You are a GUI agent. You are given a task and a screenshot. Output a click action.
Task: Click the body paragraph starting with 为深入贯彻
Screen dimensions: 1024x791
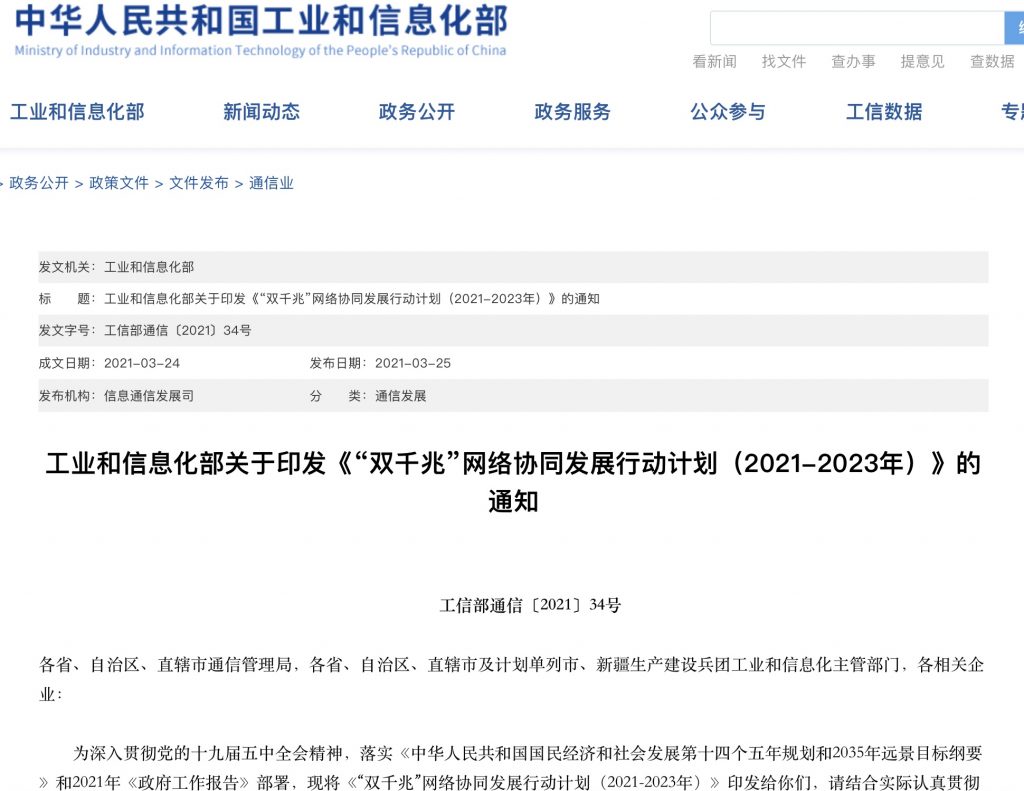pos(512,768)
